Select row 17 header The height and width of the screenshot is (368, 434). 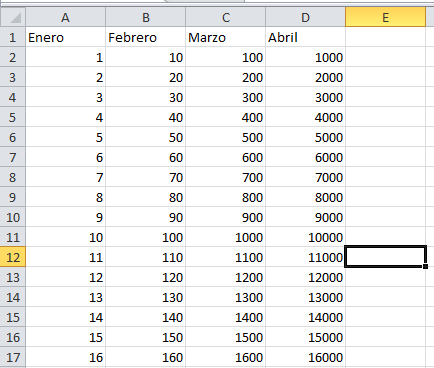[x=13, y=357]
